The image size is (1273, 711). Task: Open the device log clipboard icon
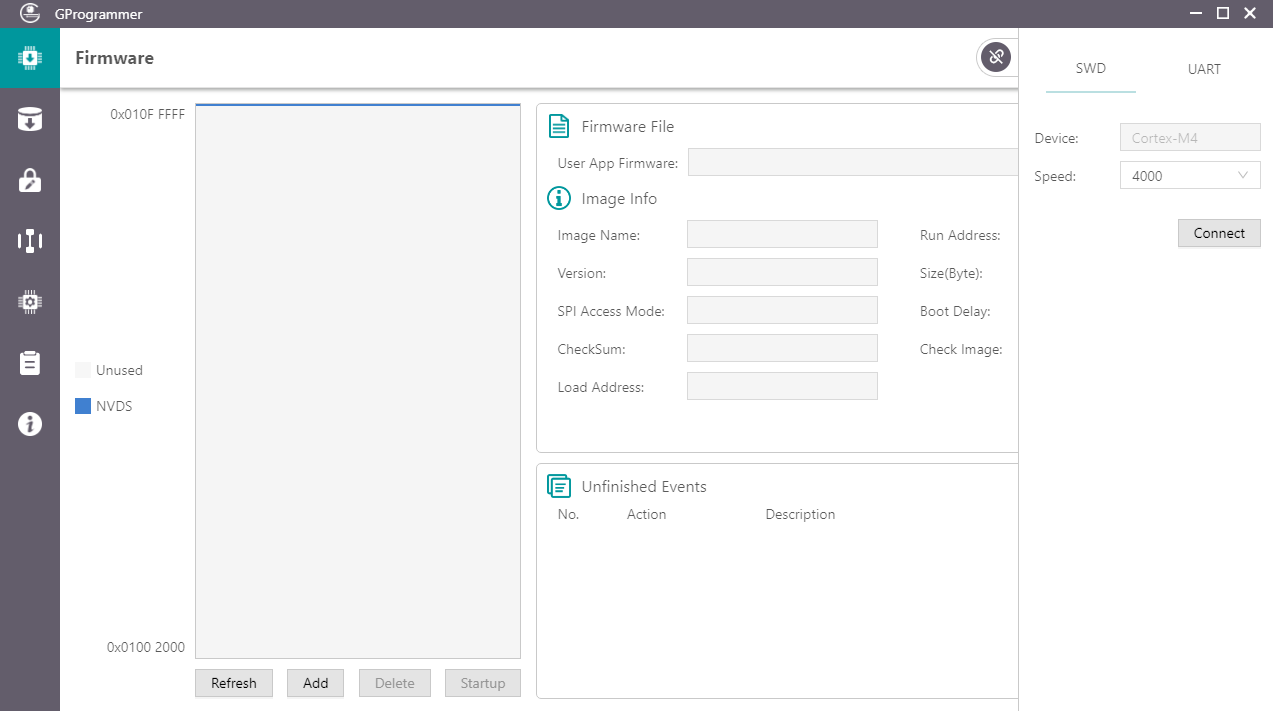(30, 363)
